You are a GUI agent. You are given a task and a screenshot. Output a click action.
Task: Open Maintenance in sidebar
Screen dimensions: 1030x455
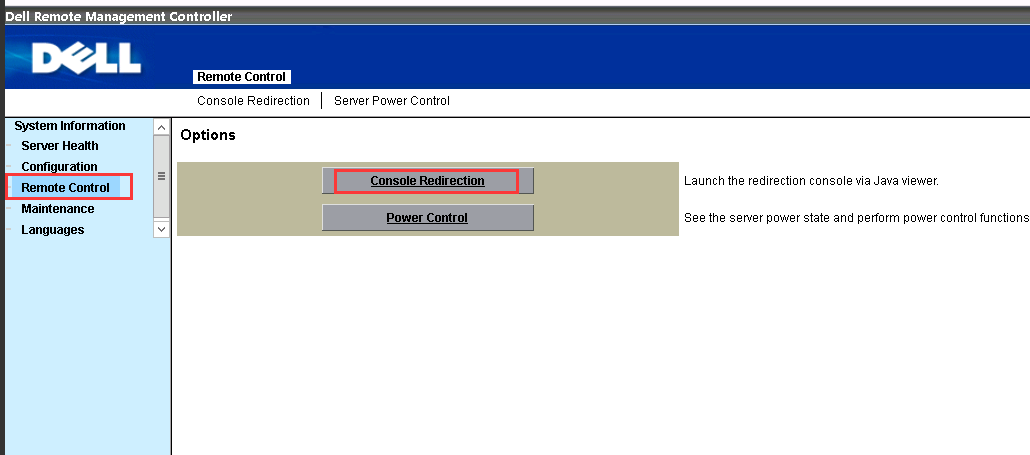(58, 209)
